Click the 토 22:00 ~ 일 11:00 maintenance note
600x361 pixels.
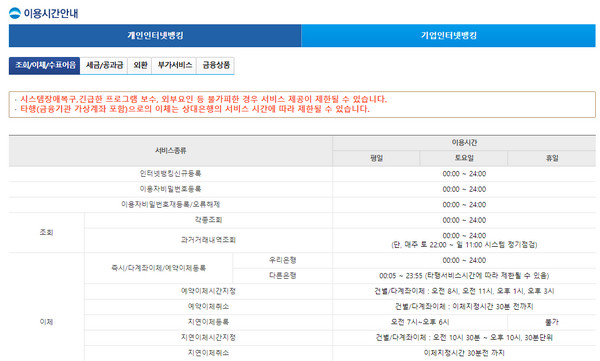tap(464, 245)
